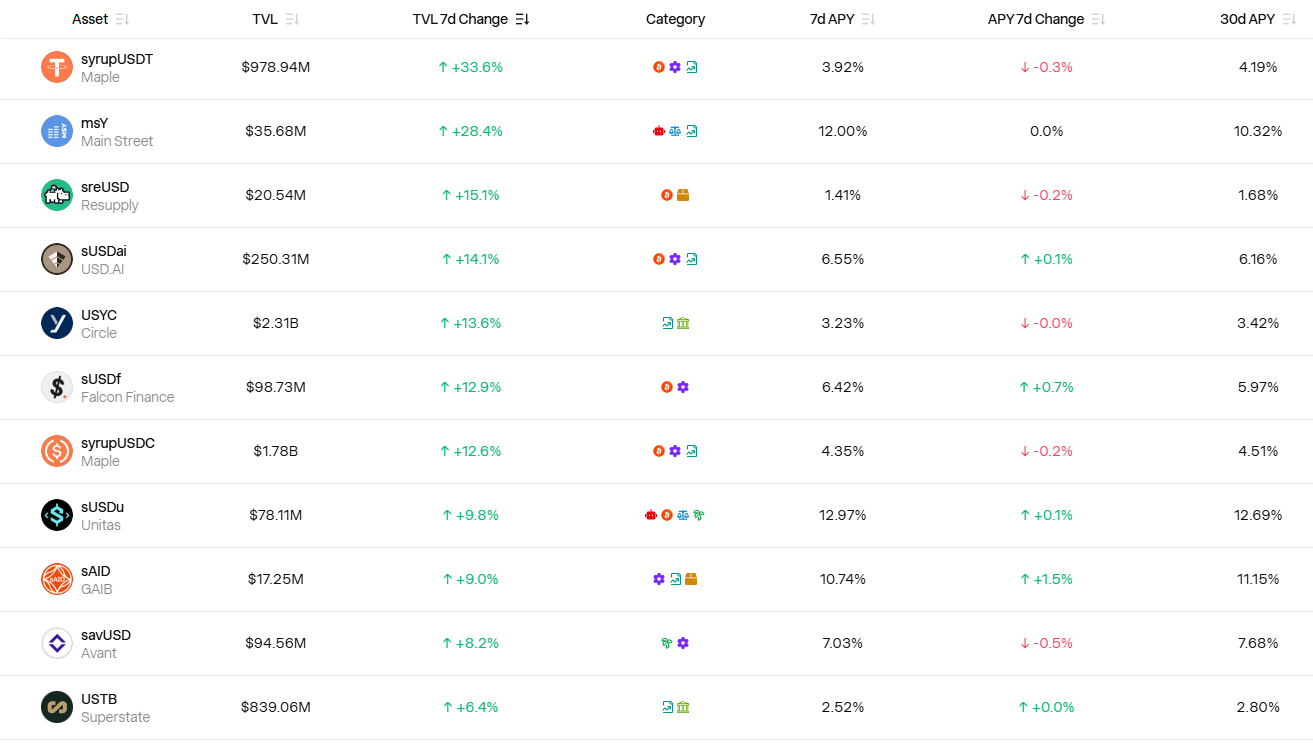Click the $2.31B TVL value
Screen dimensions: 1313x743
(x=276, y=323)
